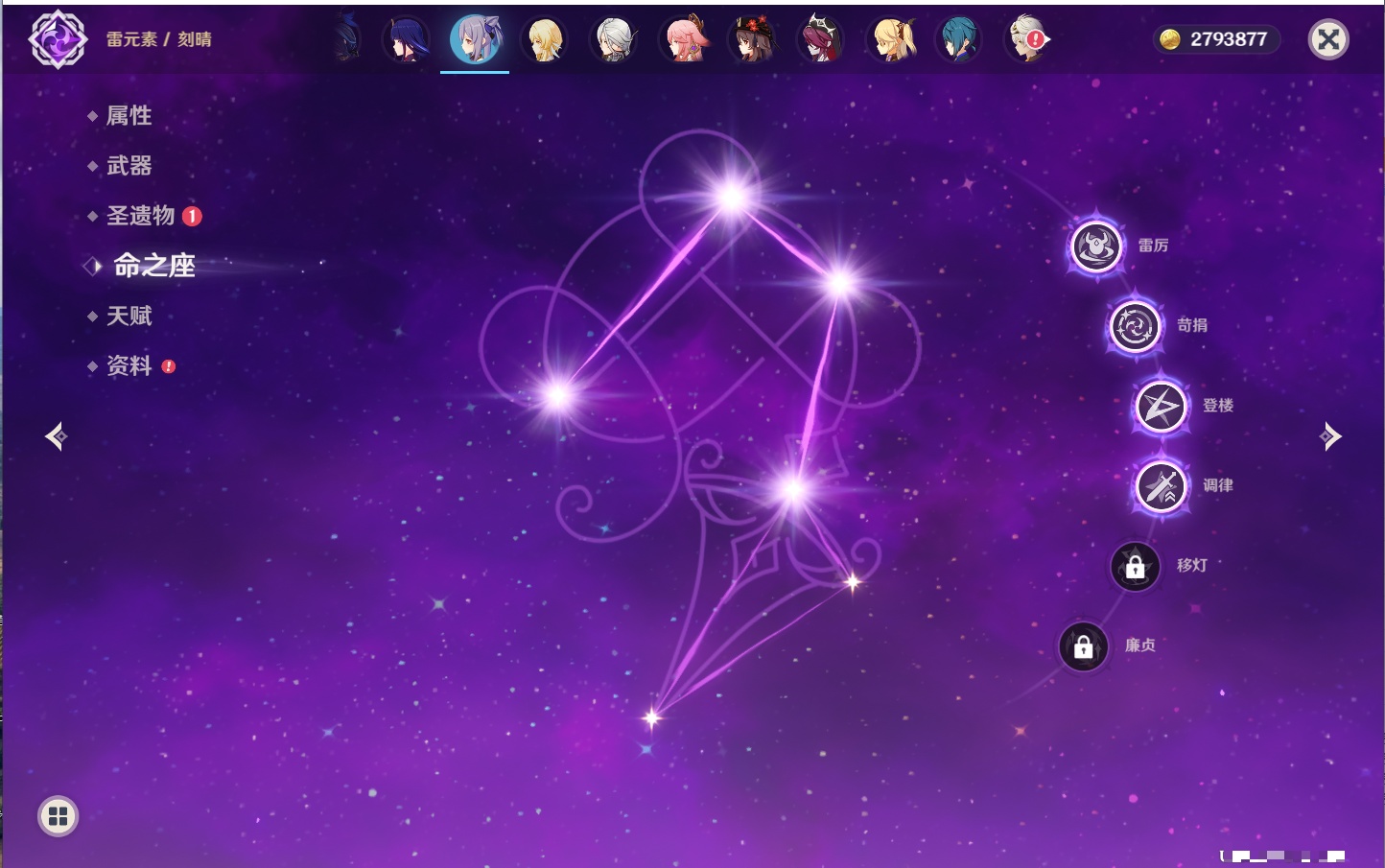Click the 移灯 label text
Viewport: 1385px width, 868px height.
(x=1192, y=566)
